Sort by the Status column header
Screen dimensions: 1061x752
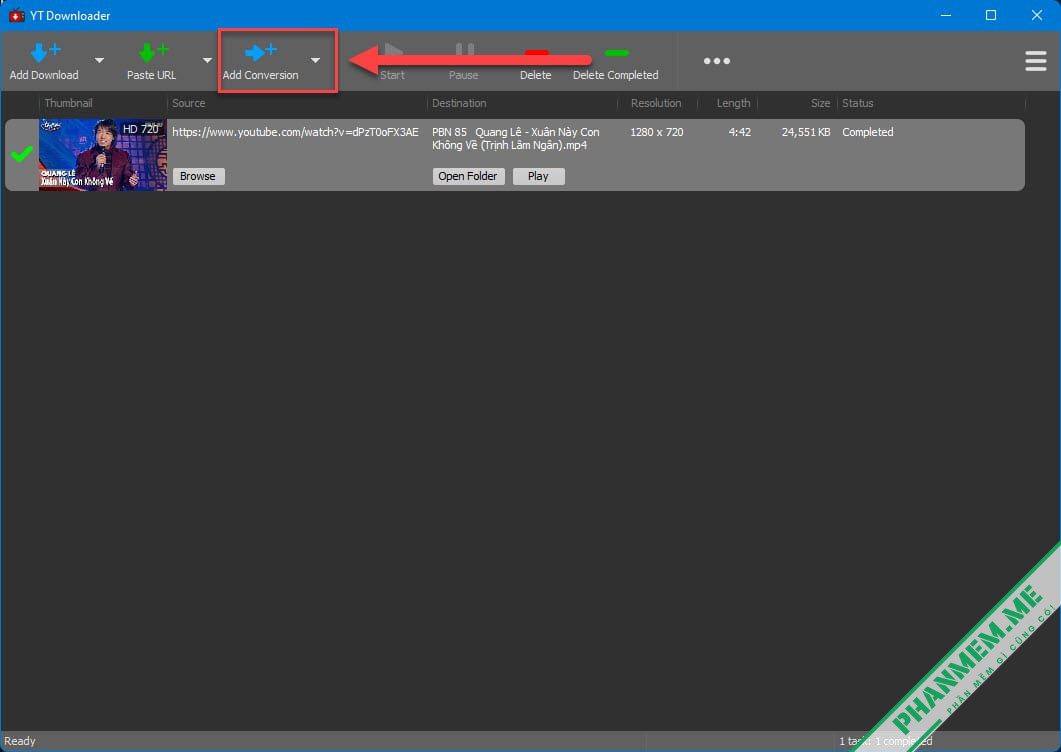click(x=857, y=103)
